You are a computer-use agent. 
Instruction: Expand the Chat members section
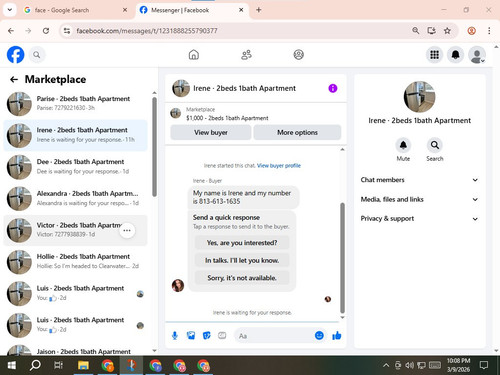419,180
